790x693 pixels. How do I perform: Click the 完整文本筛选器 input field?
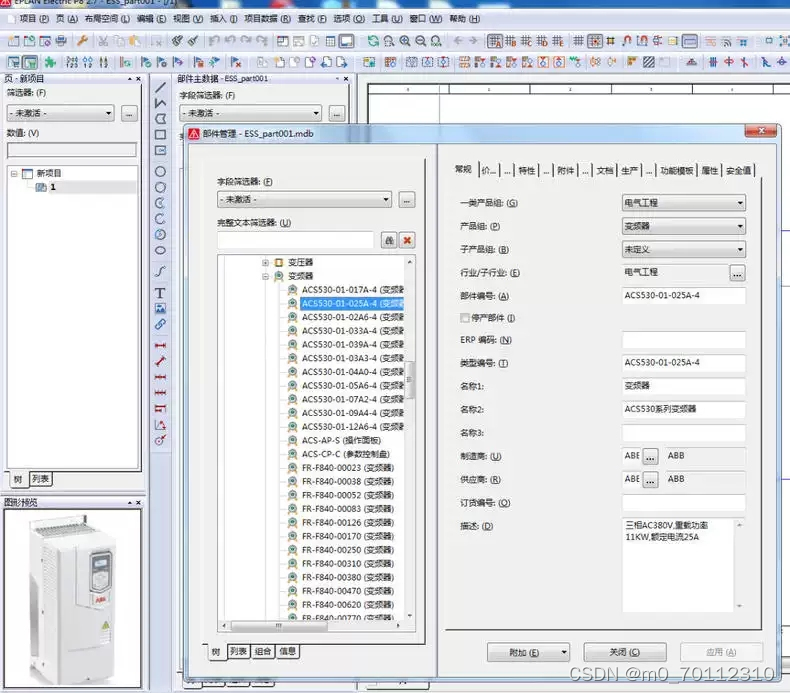[x=296, y=240]
